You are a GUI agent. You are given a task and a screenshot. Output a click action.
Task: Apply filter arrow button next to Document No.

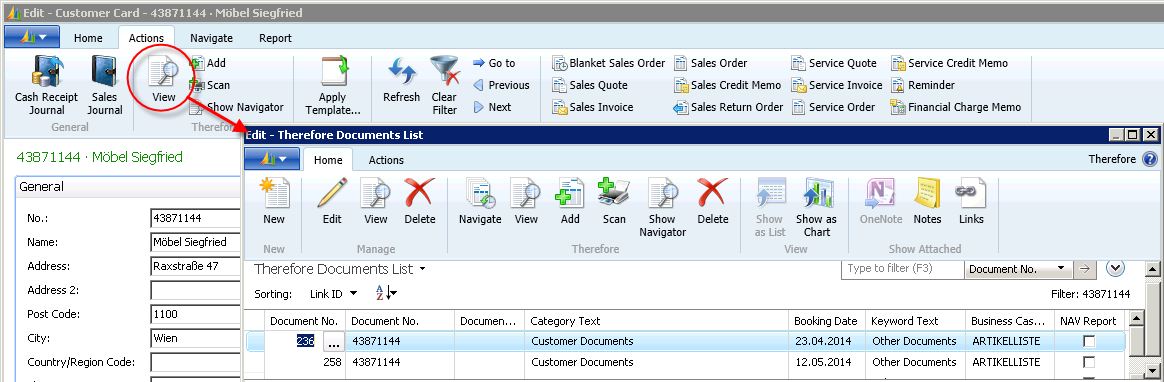click(1085, 269)
